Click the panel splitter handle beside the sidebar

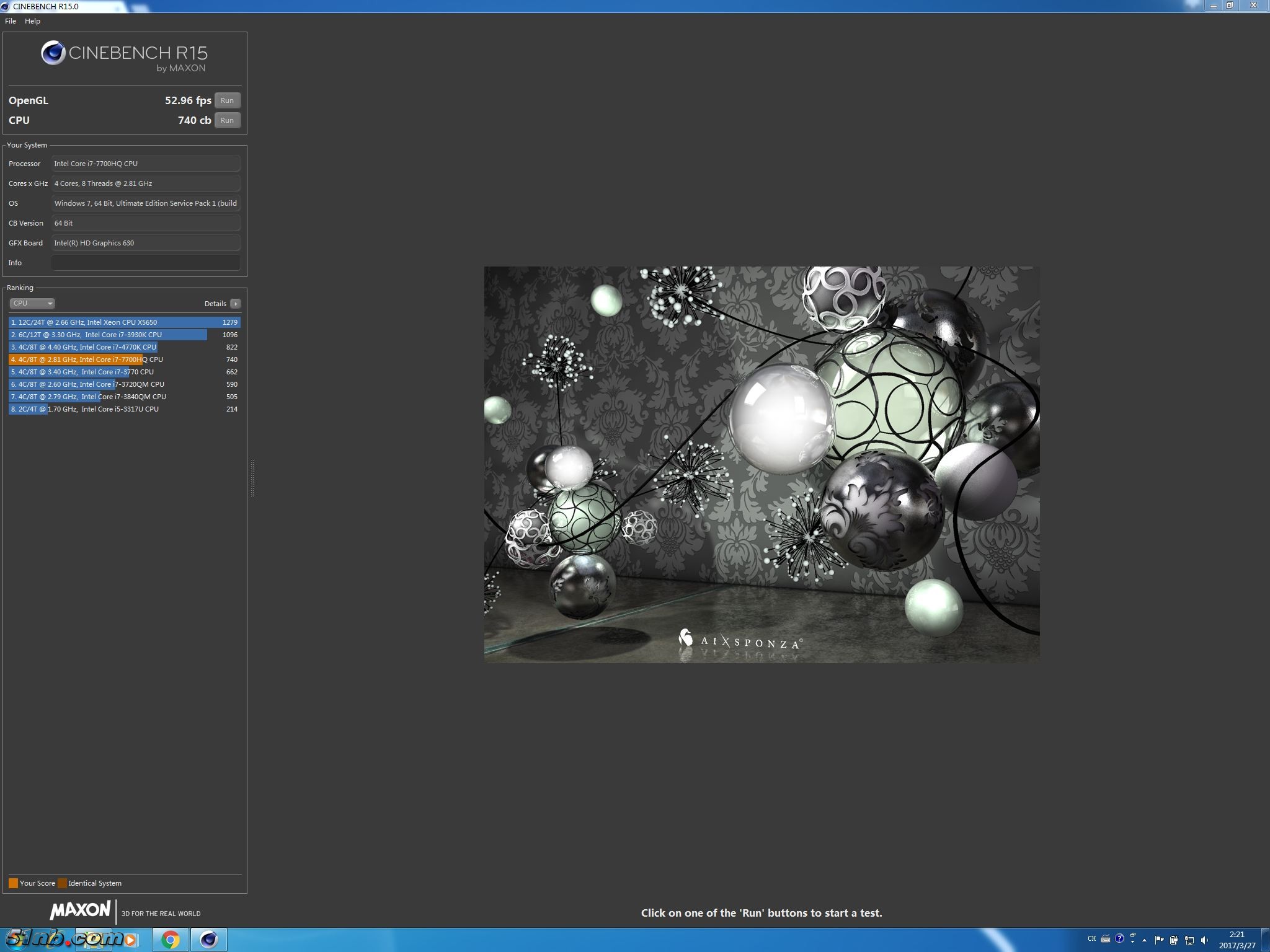click(x=252, y=478)
